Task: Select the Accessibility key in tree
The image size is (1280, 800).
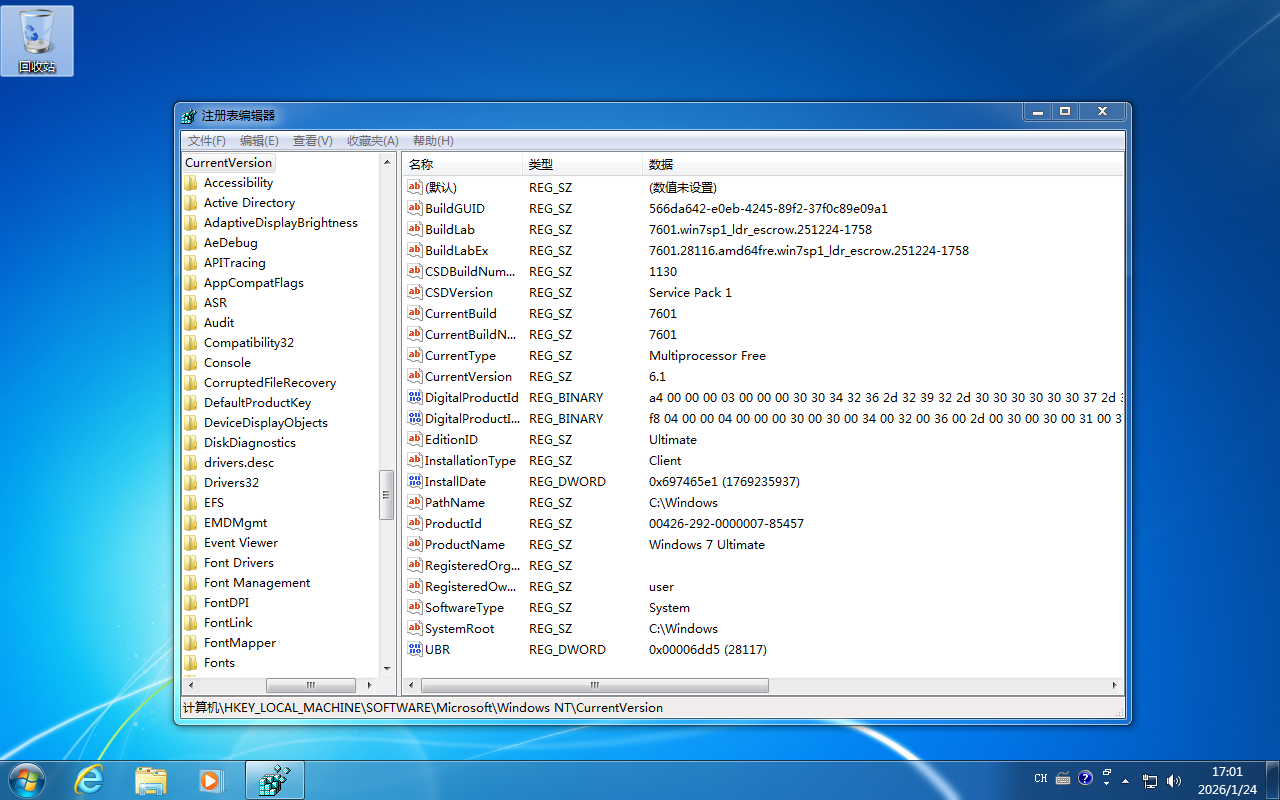Action: coord(238,183)
